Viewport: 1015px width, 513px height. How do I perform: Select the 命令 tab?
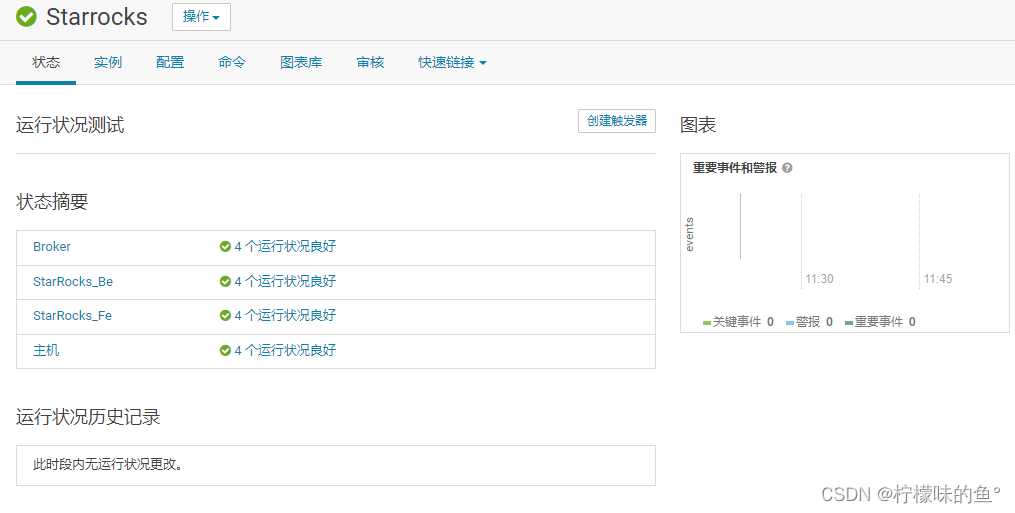click(x=232, y=62)
